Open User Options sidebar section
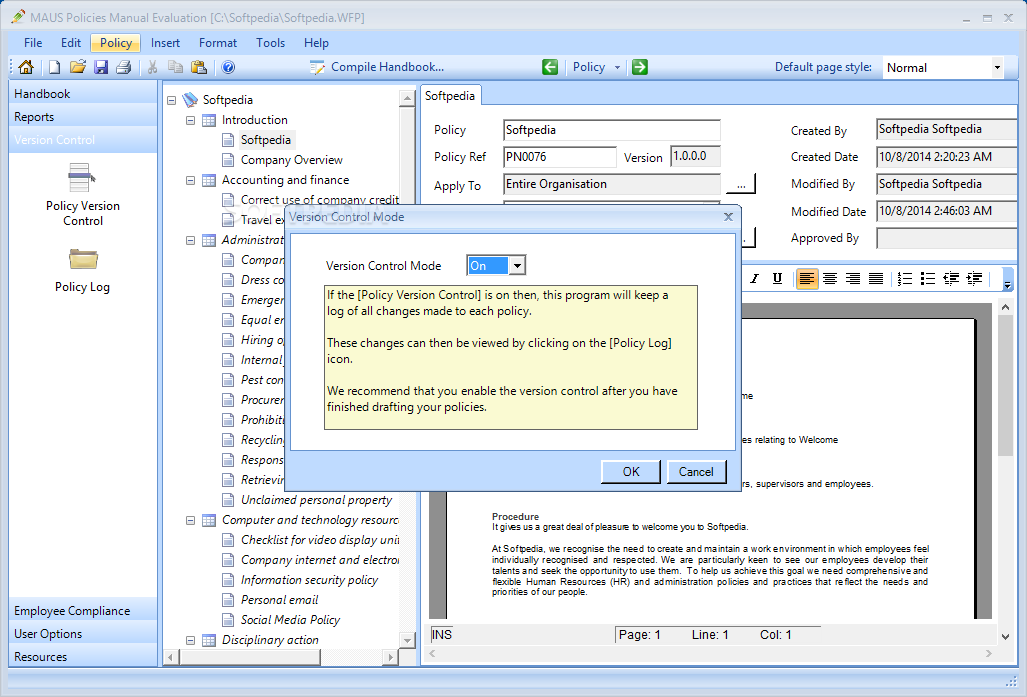This screenshot has width=1027, height=697. [83, 633]
